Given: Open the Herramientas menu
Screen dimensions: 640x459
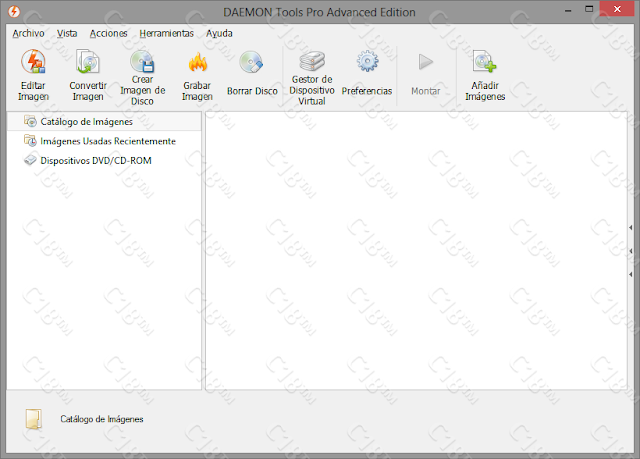Looking at the screenshot, I should (x=167, y=33).
